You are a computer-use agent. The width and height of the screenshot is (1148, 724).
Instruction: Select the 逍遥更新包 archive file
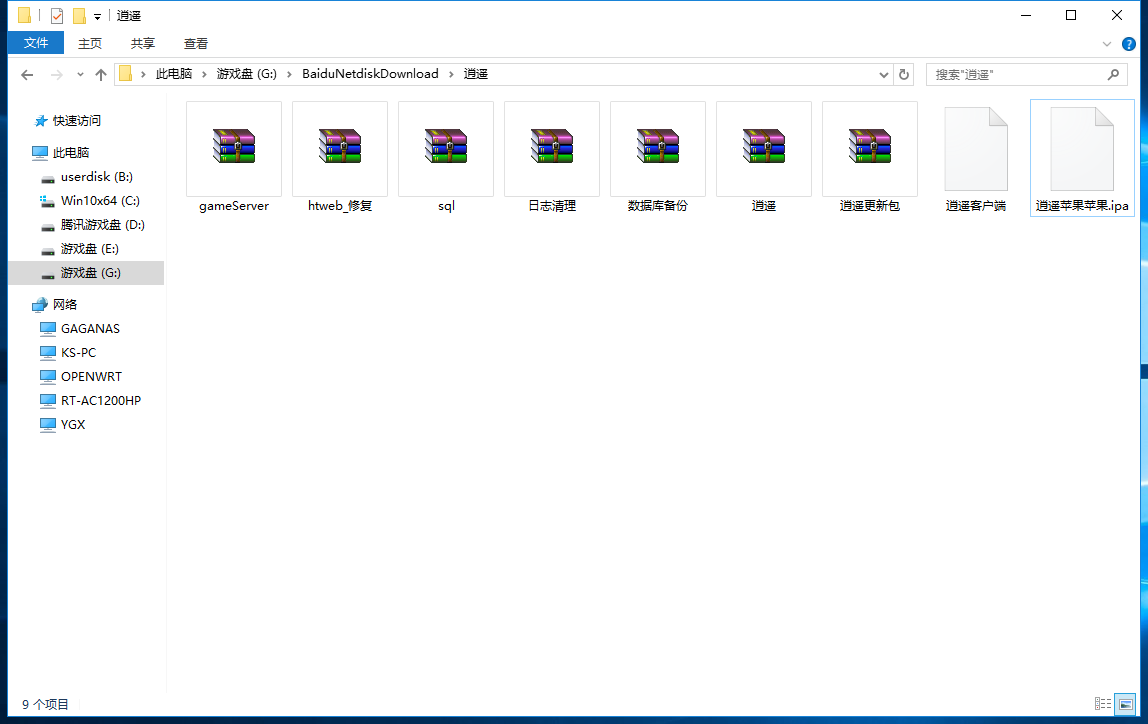[870, 148]
